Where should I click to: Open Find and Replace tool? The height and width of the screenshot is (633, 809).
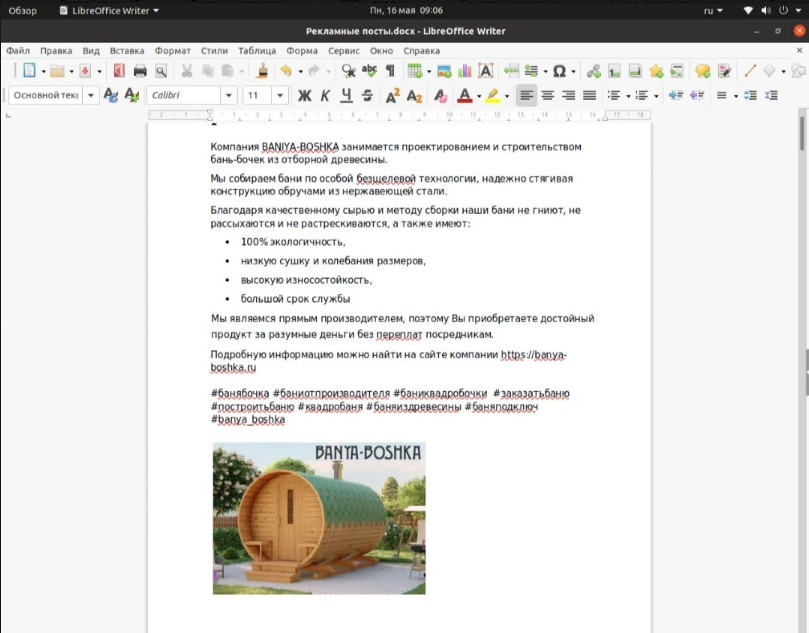(348, 71)
